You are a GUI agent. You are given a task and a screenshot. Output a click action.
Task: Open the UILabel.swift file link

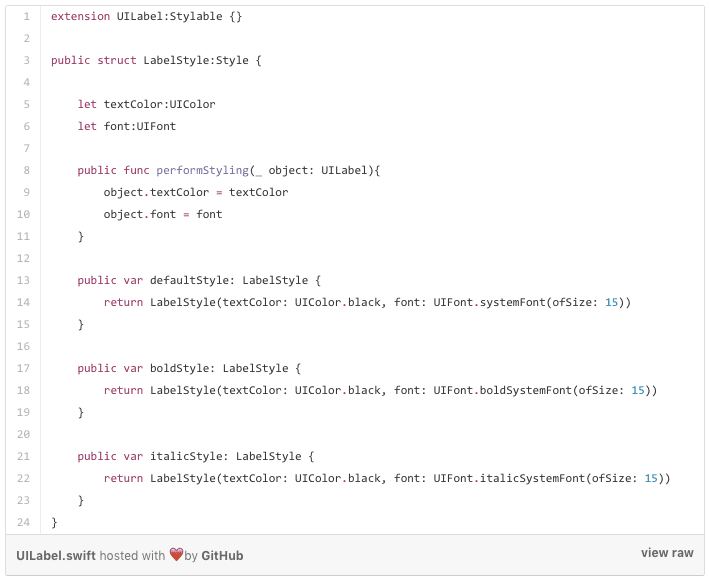pos(56,555)
